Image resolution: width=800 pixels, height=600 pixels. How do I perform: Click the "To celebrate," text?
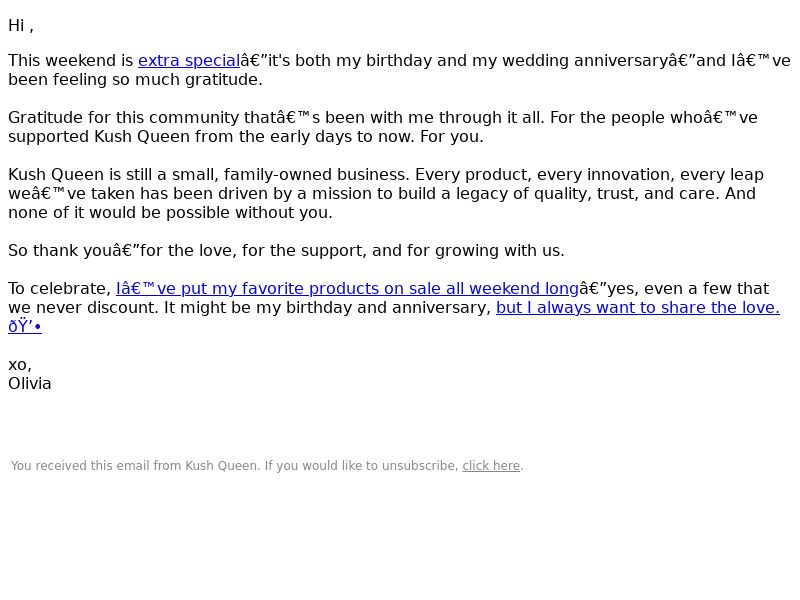[60, 289]
